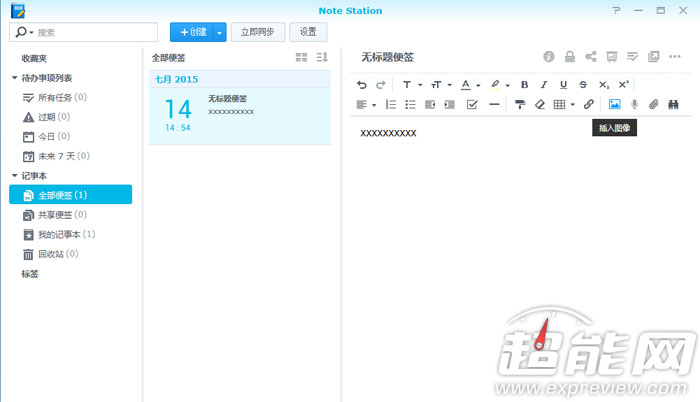Toggle subscript formatting

click(x=604, y=84)
